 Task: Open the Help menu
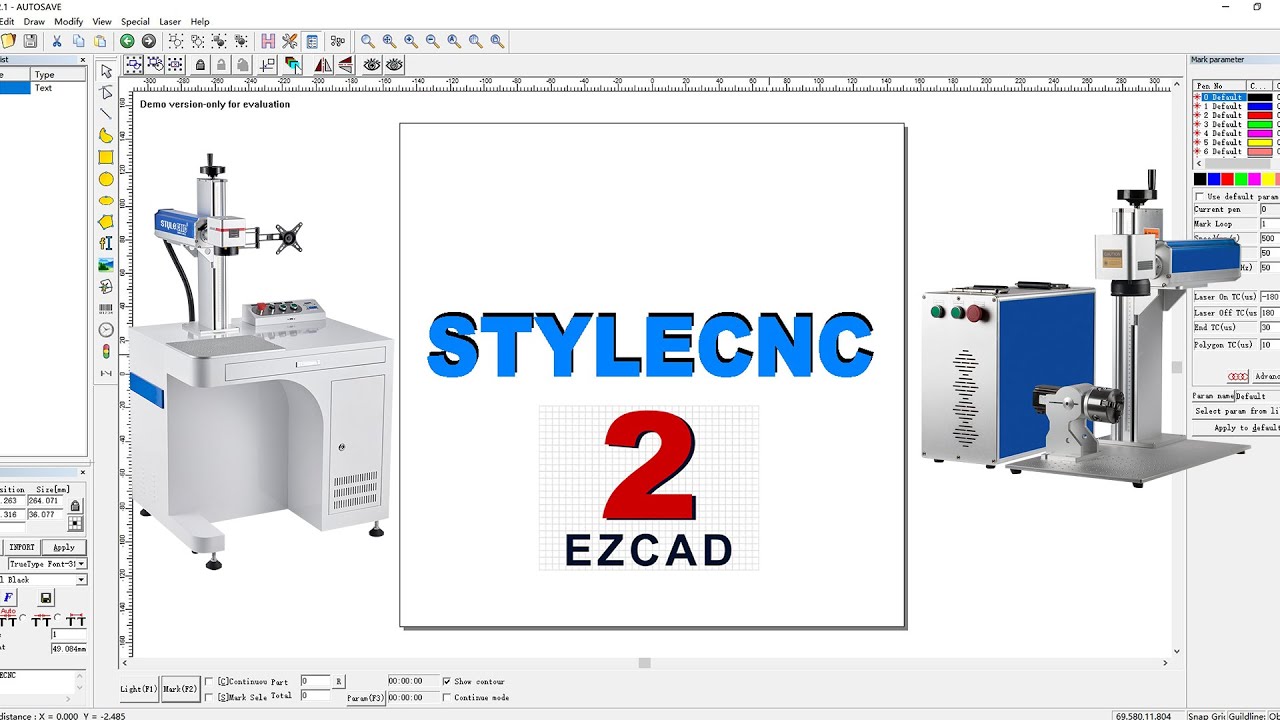click(200, 21)
